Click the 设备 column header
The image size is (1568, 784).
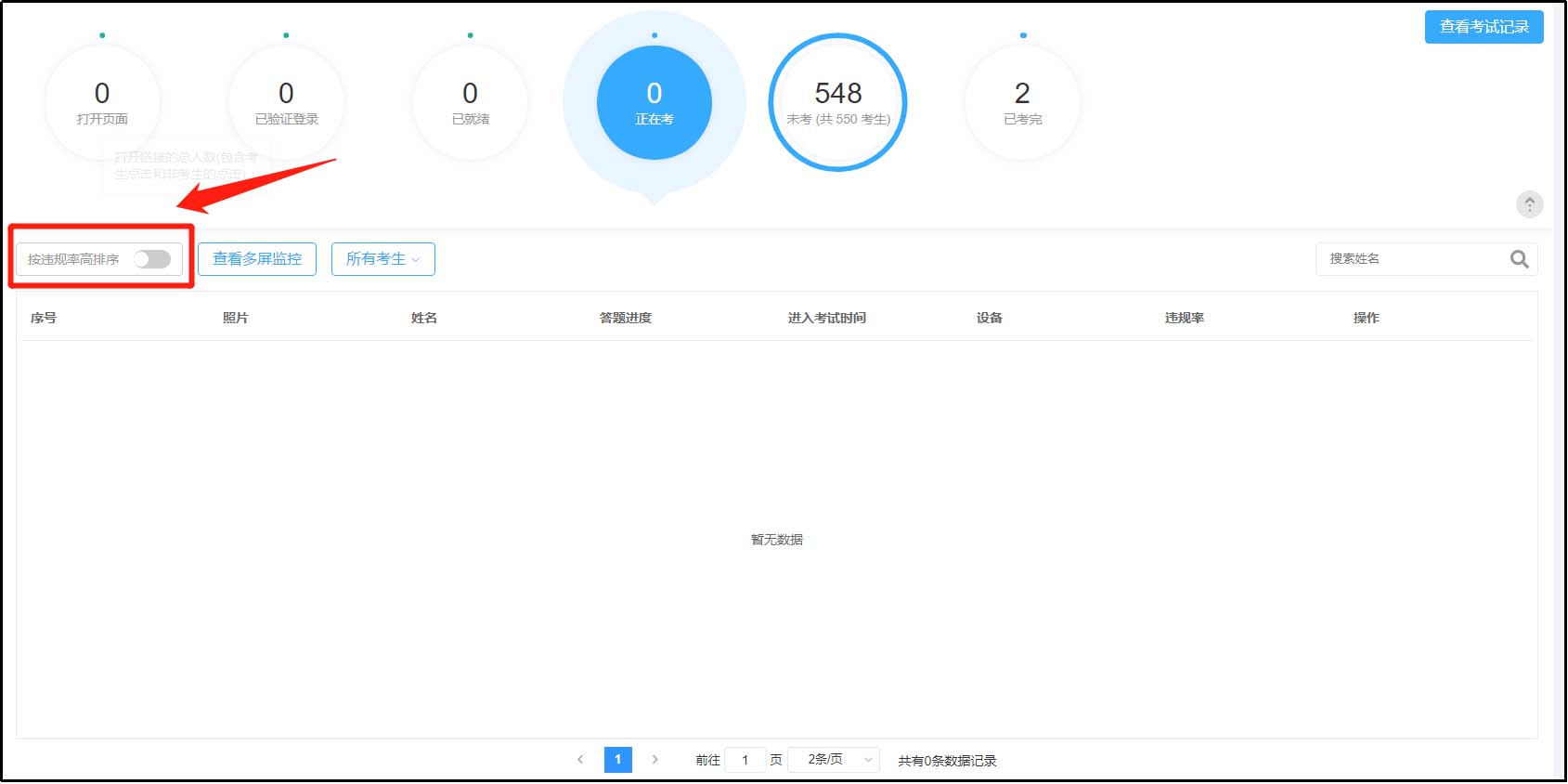click(989, 318)
